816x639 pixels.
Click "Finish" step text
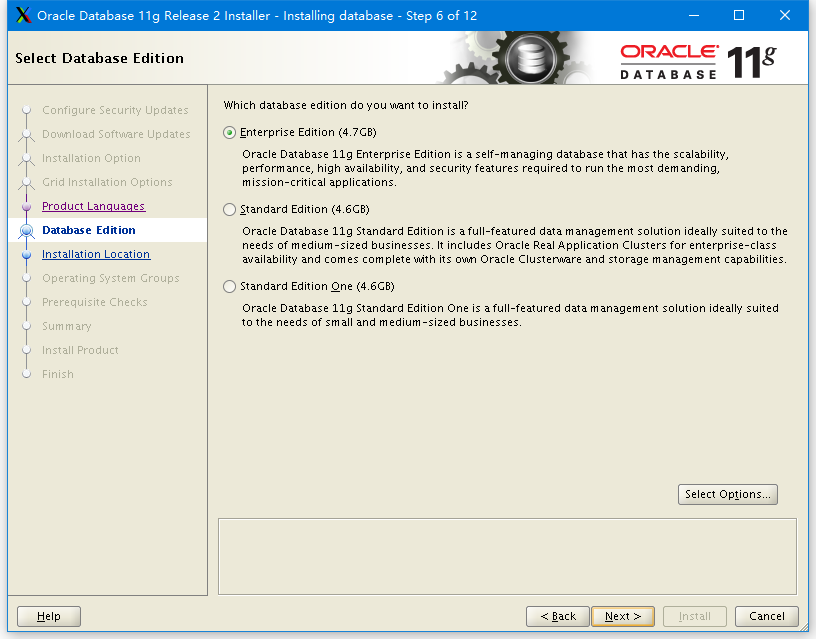click(x=58, y=374)
